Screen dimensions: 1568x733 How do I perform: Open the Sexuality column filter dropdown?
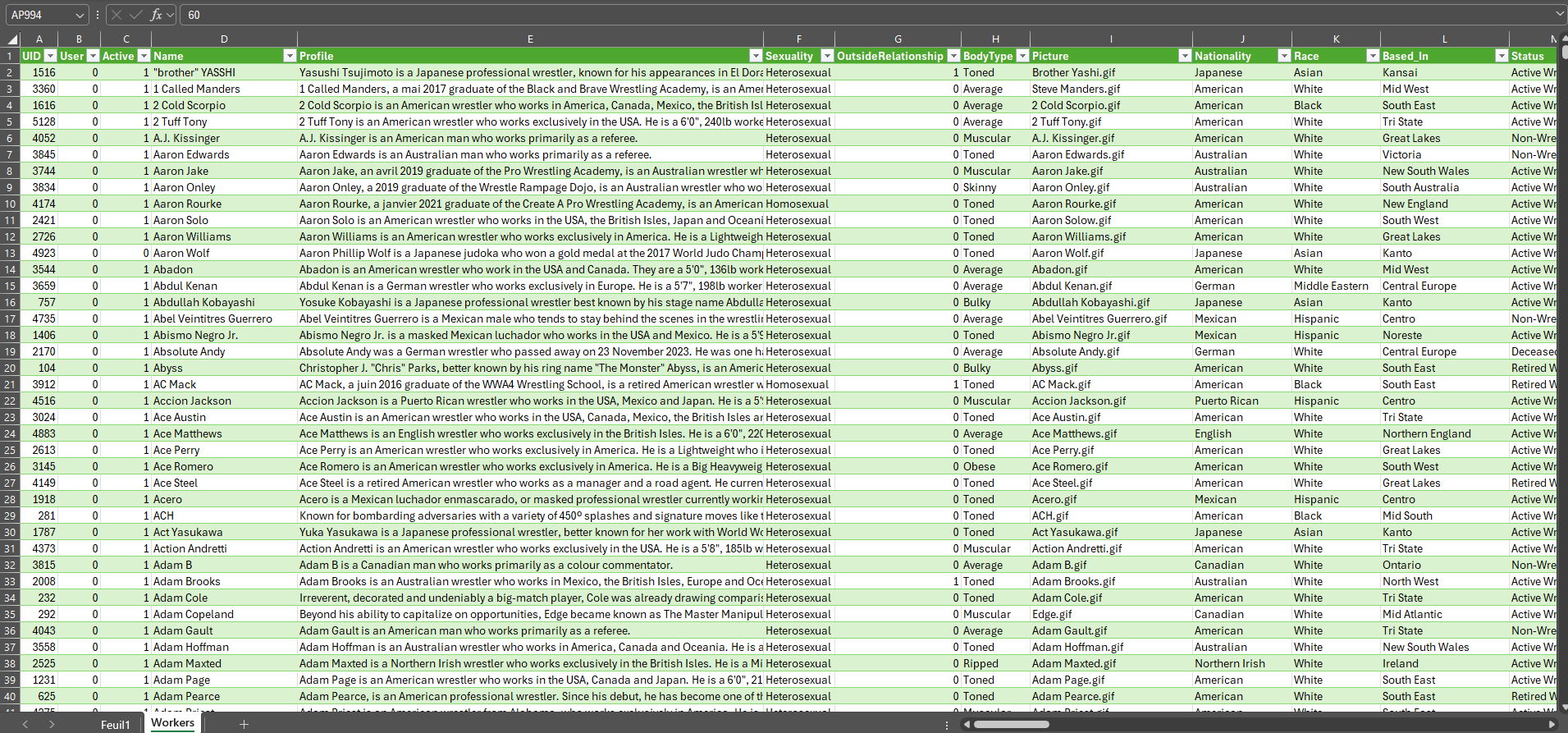click(x=827, y=56)
